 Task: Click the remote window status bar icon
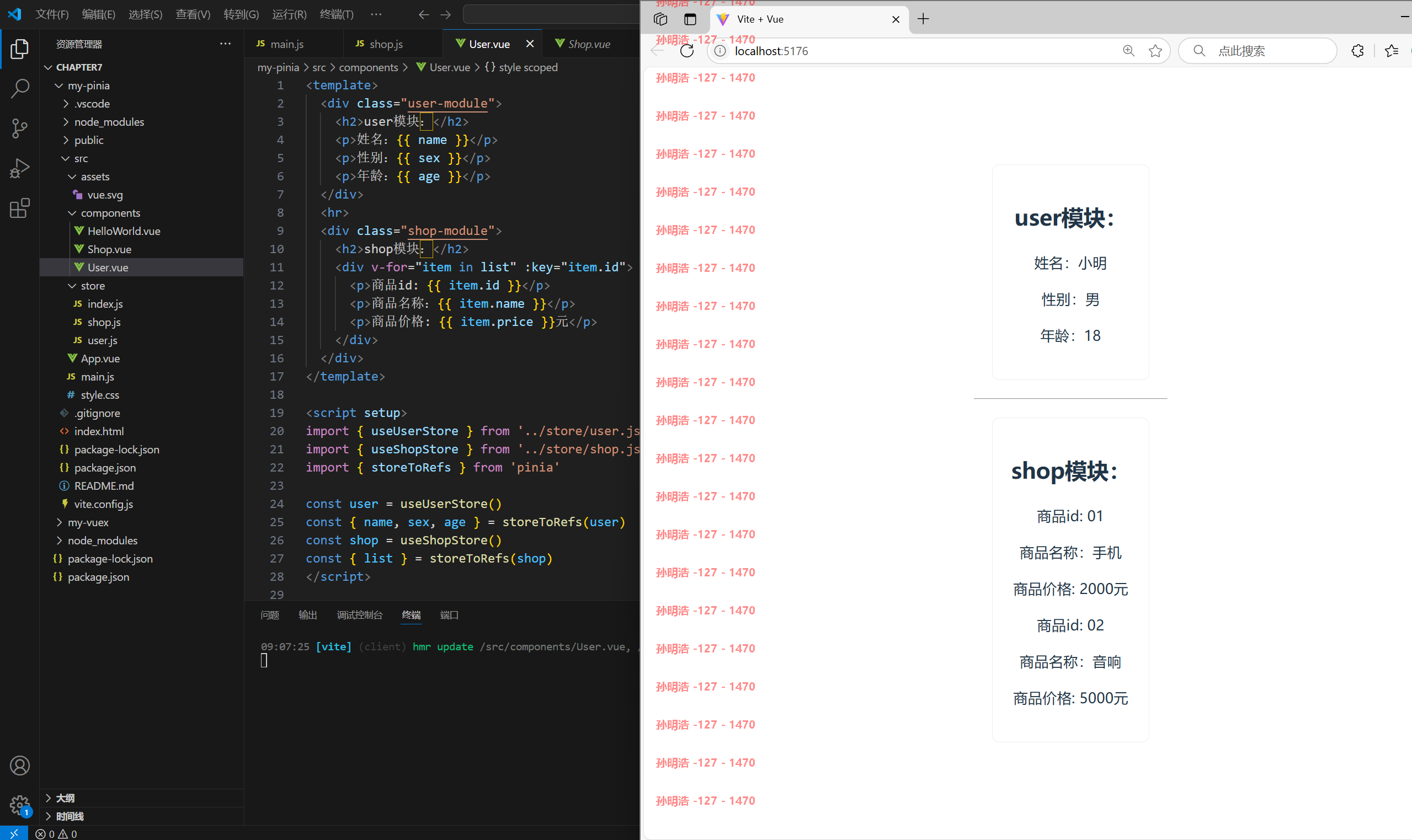pyautogui.click(x=14, y=833)
